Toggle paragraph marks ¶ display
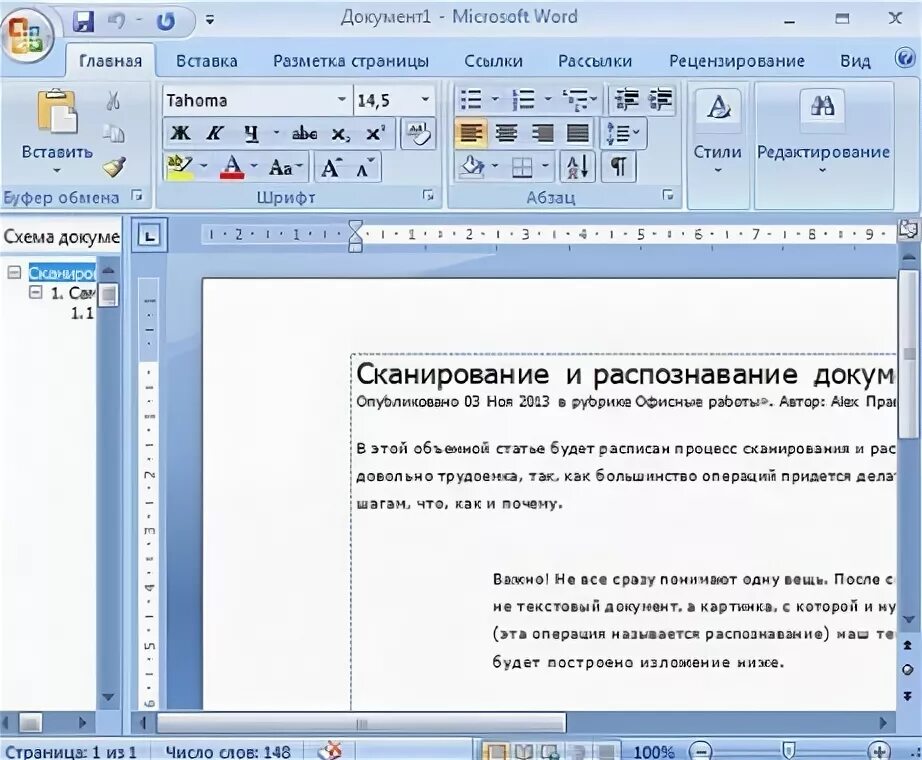The image size is (922, 760). [x=618, y=168]
